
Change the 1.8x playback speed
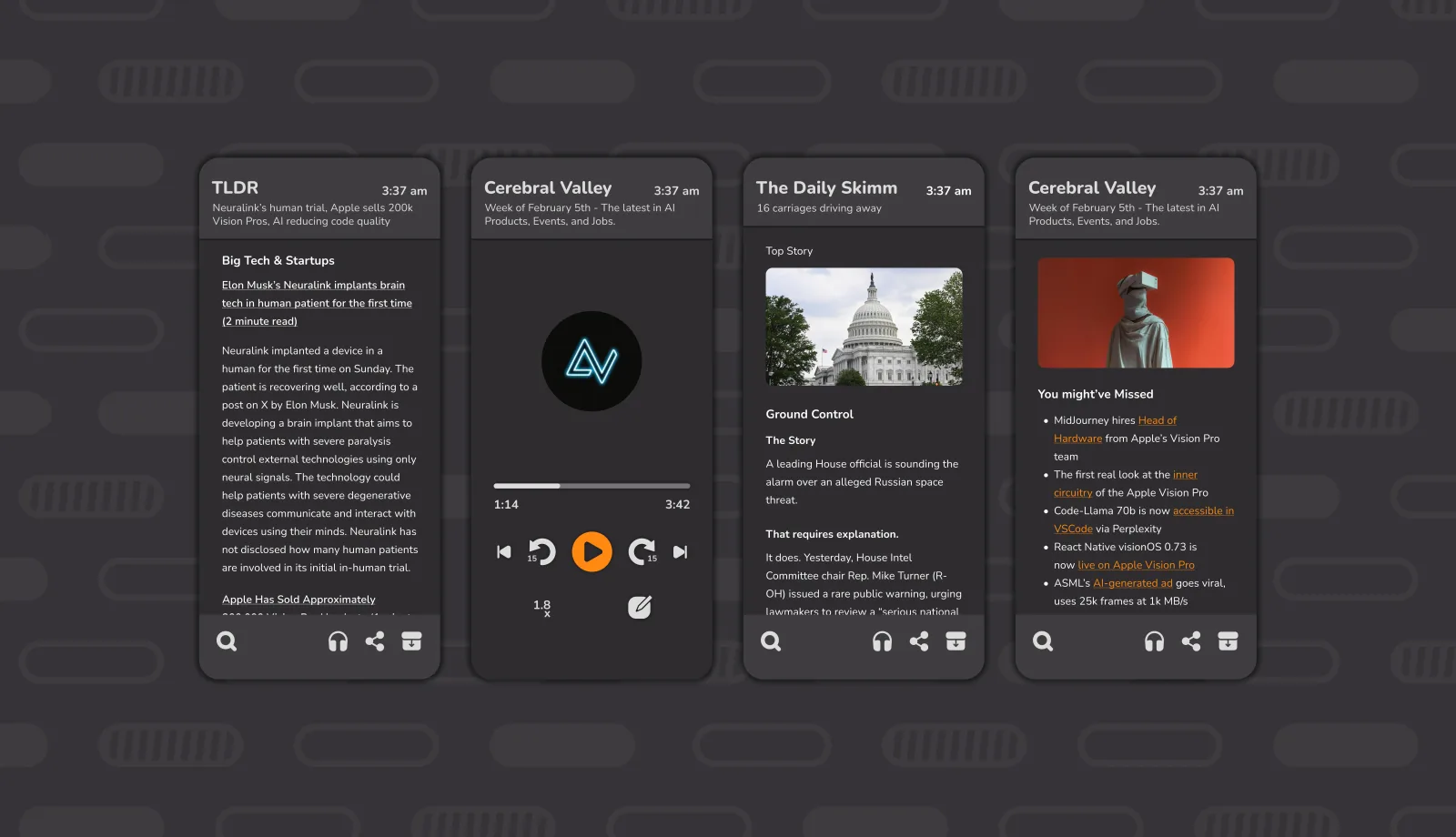542,608
